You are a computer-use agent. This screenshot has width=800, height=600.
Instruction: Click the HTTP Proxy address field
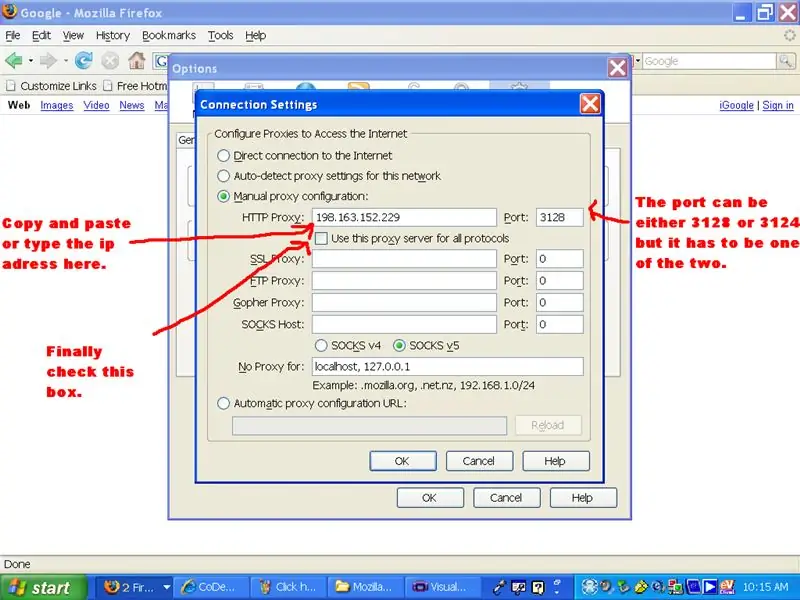point(404,217)
